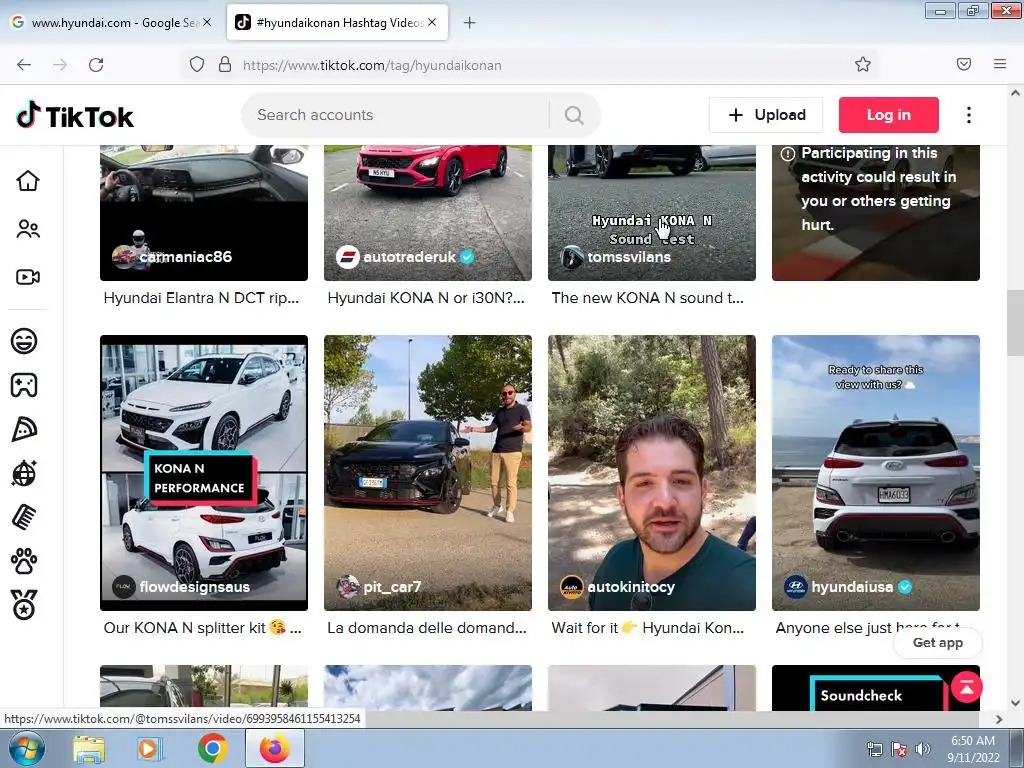Launch Google Chrome from the taskbar
Screen dimensions: 1024x768
(212, 749)
